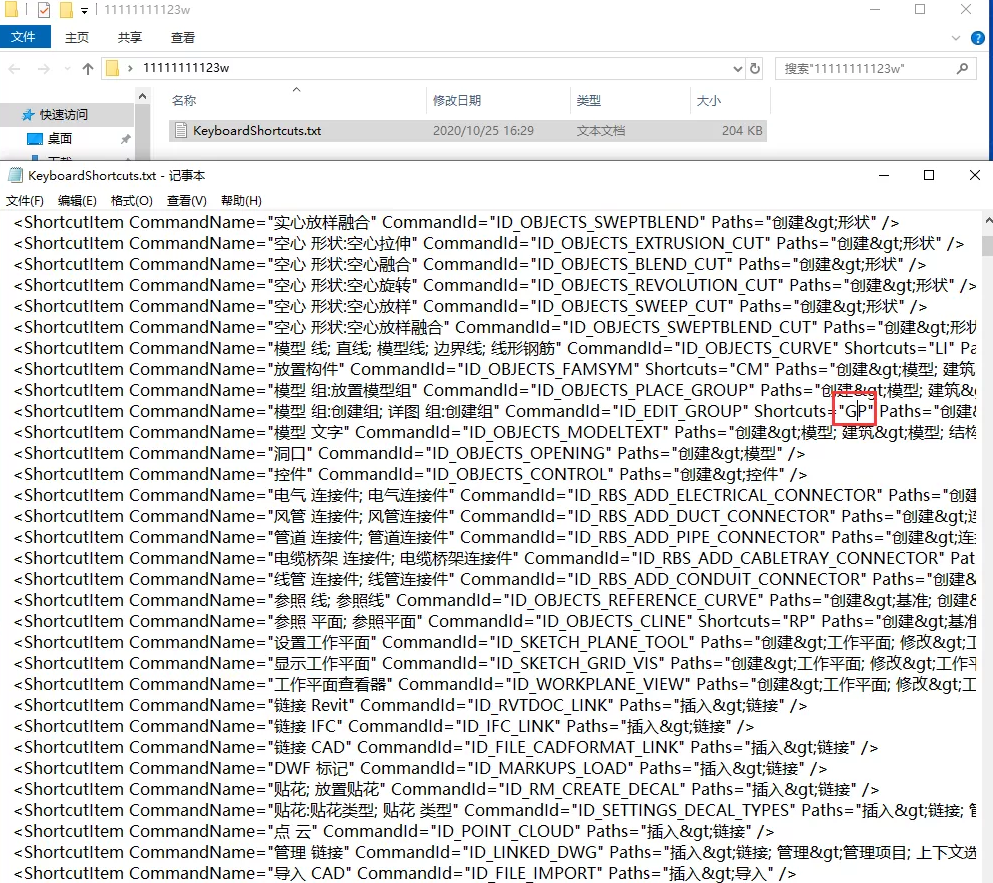Click quick access new folder icon
Screen dimensions: 993x883
pyautogui.click(x=66, y=10)
